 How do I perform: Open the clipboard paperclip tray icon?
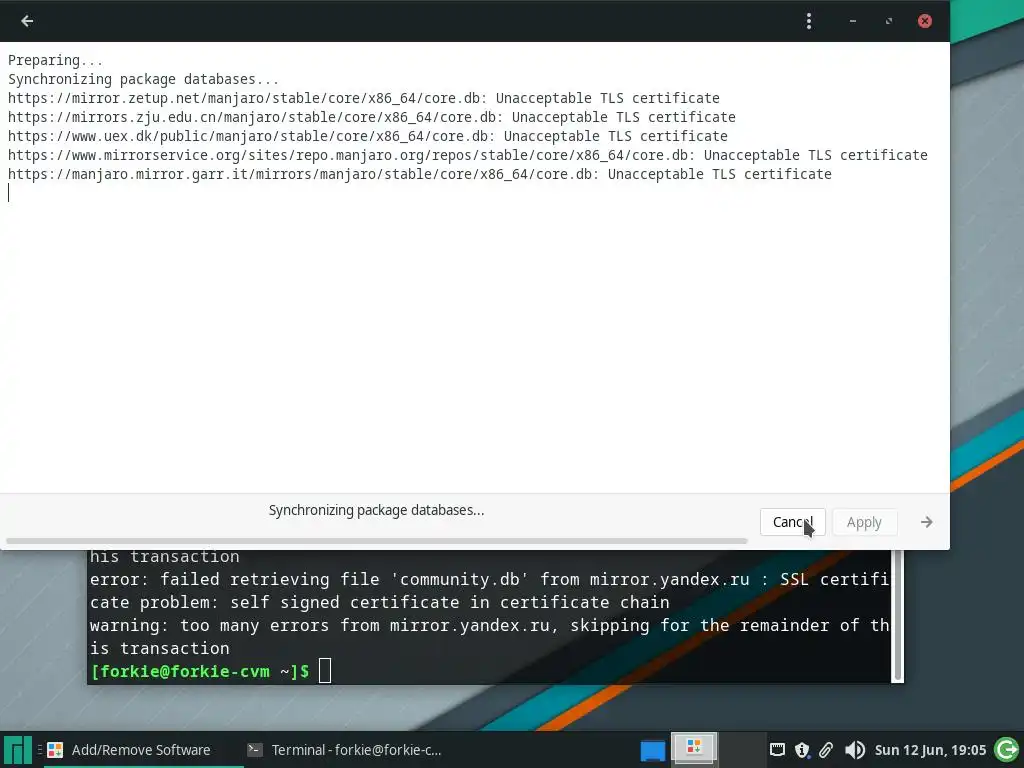pyautogui.click(x=826, y=750)
